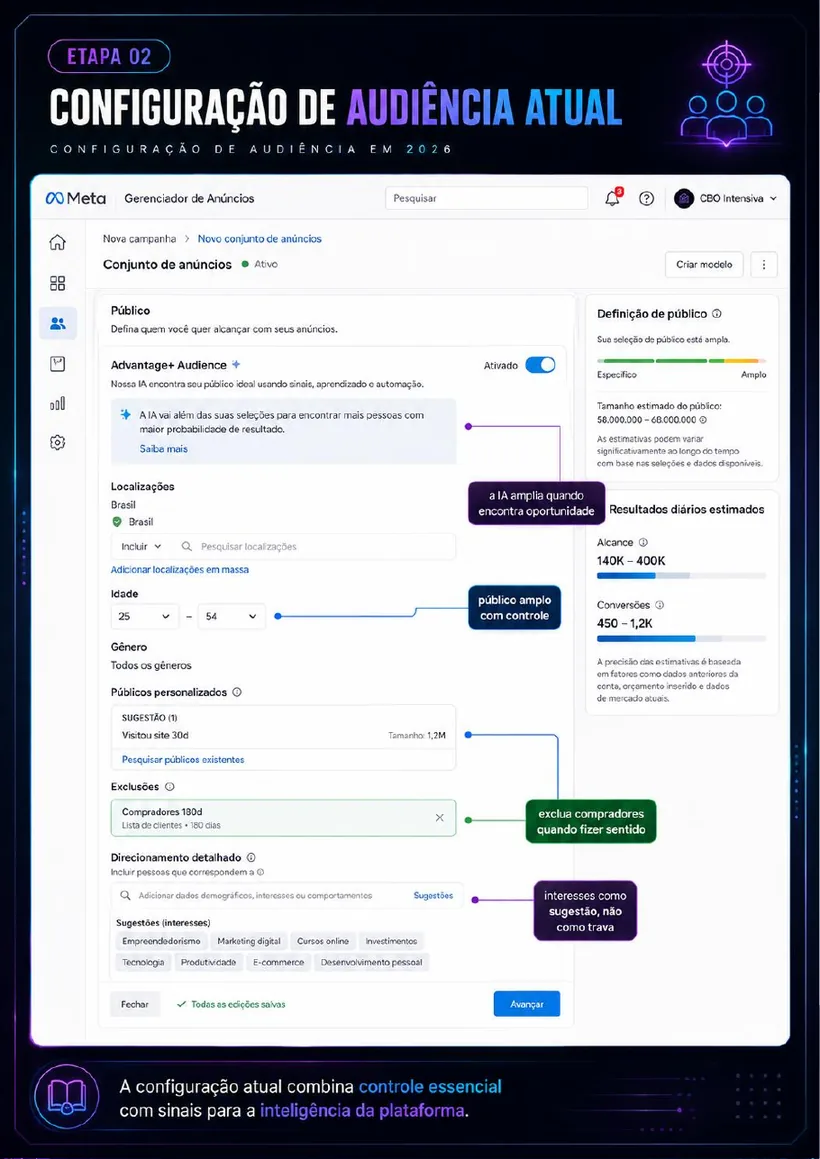Screen dimensions: 820x1159
Task: Click the Exclusões info icon
Action: 169,786
